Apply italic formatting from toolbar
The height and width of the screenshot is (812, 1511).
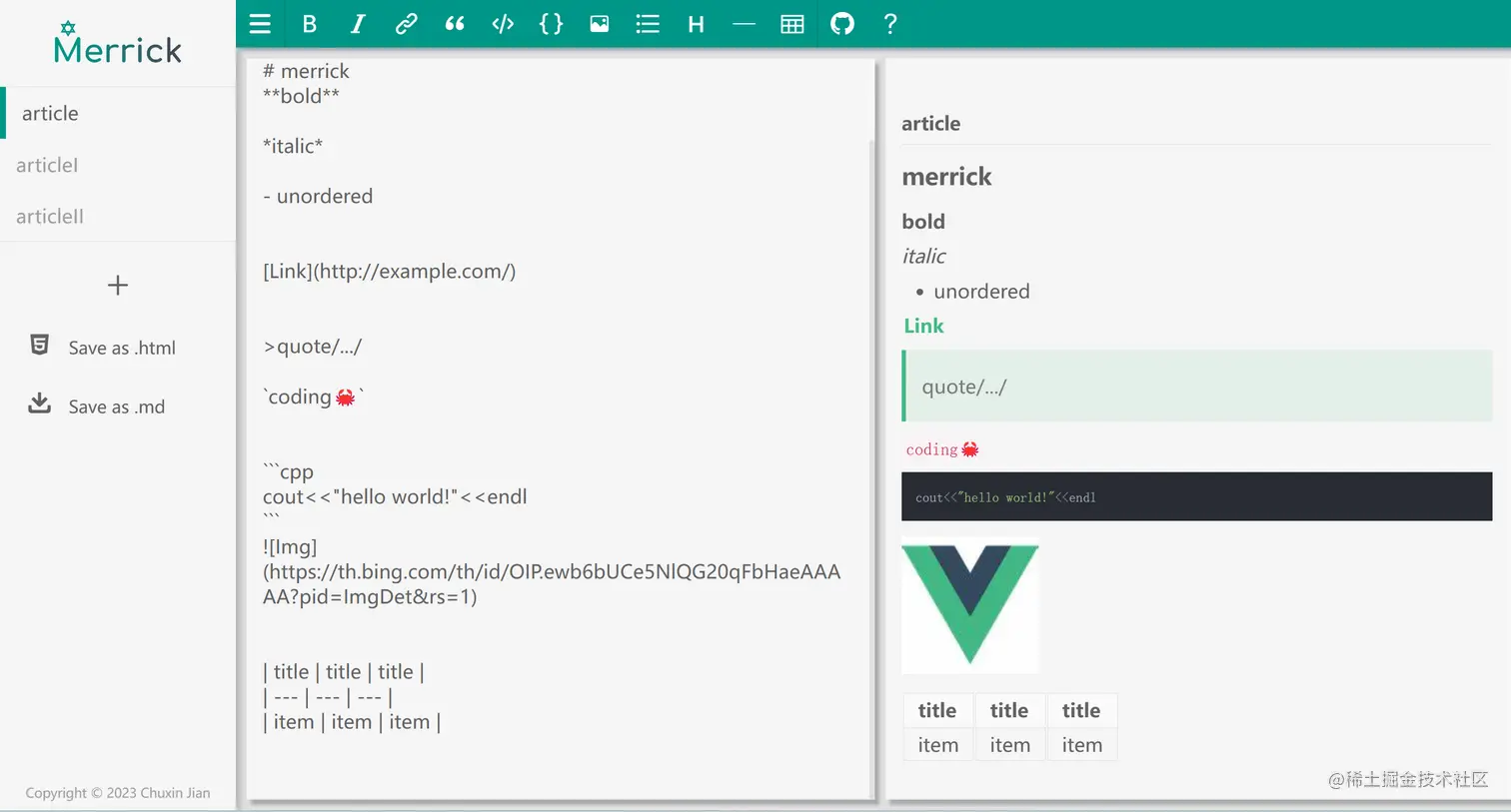(358, 24)
